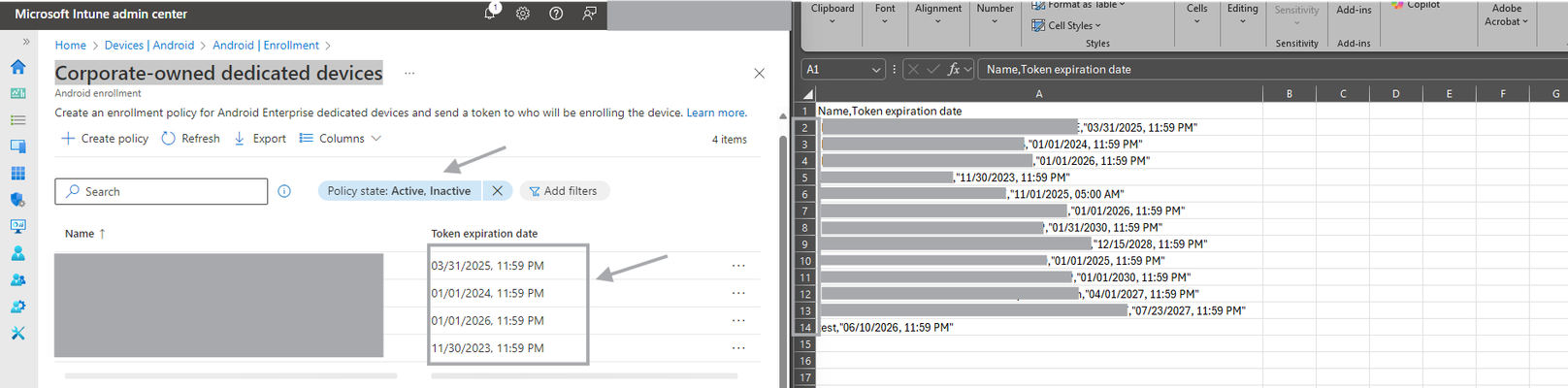Image resolution: width=1568 pixels, height=388 pixels.
Task: Expand Excel Number group
Action: click(x=995, y=14)
